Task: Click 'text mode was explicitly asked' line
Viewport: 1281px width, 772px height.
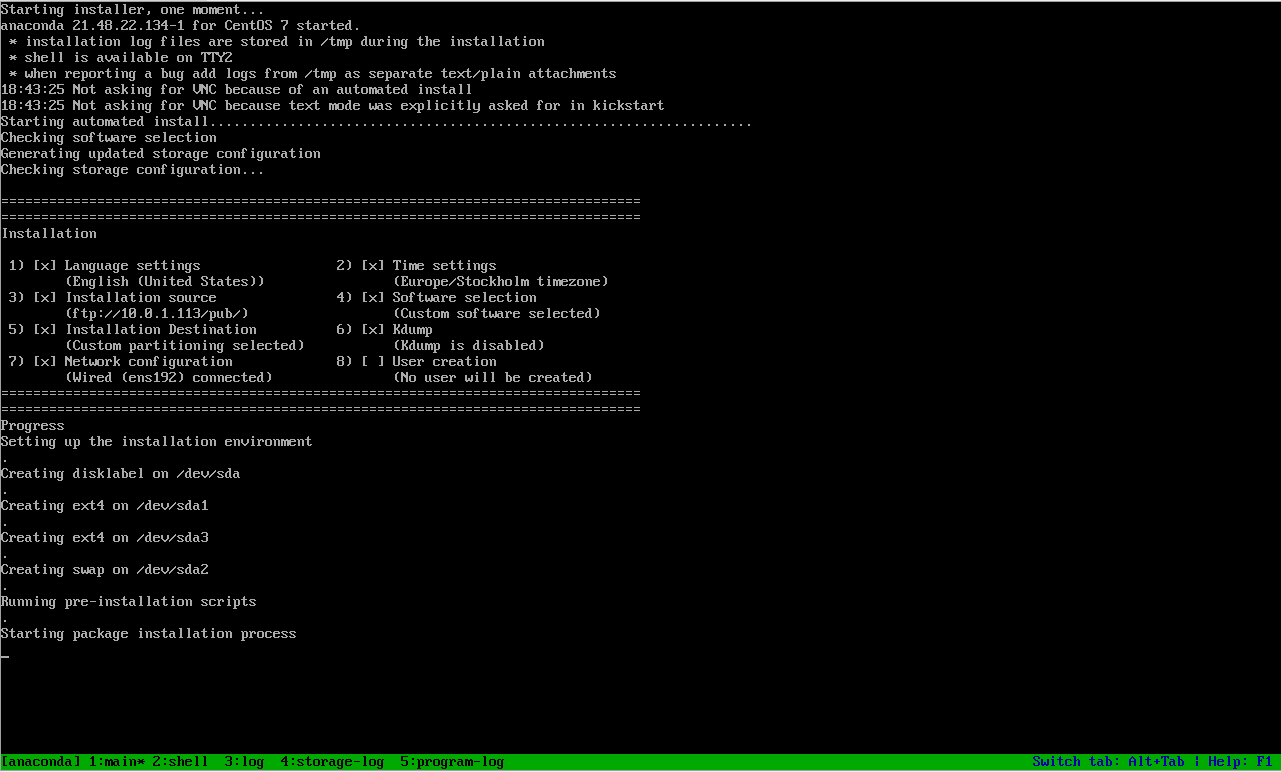Action: pyautogui.click(x=332, y=106)
